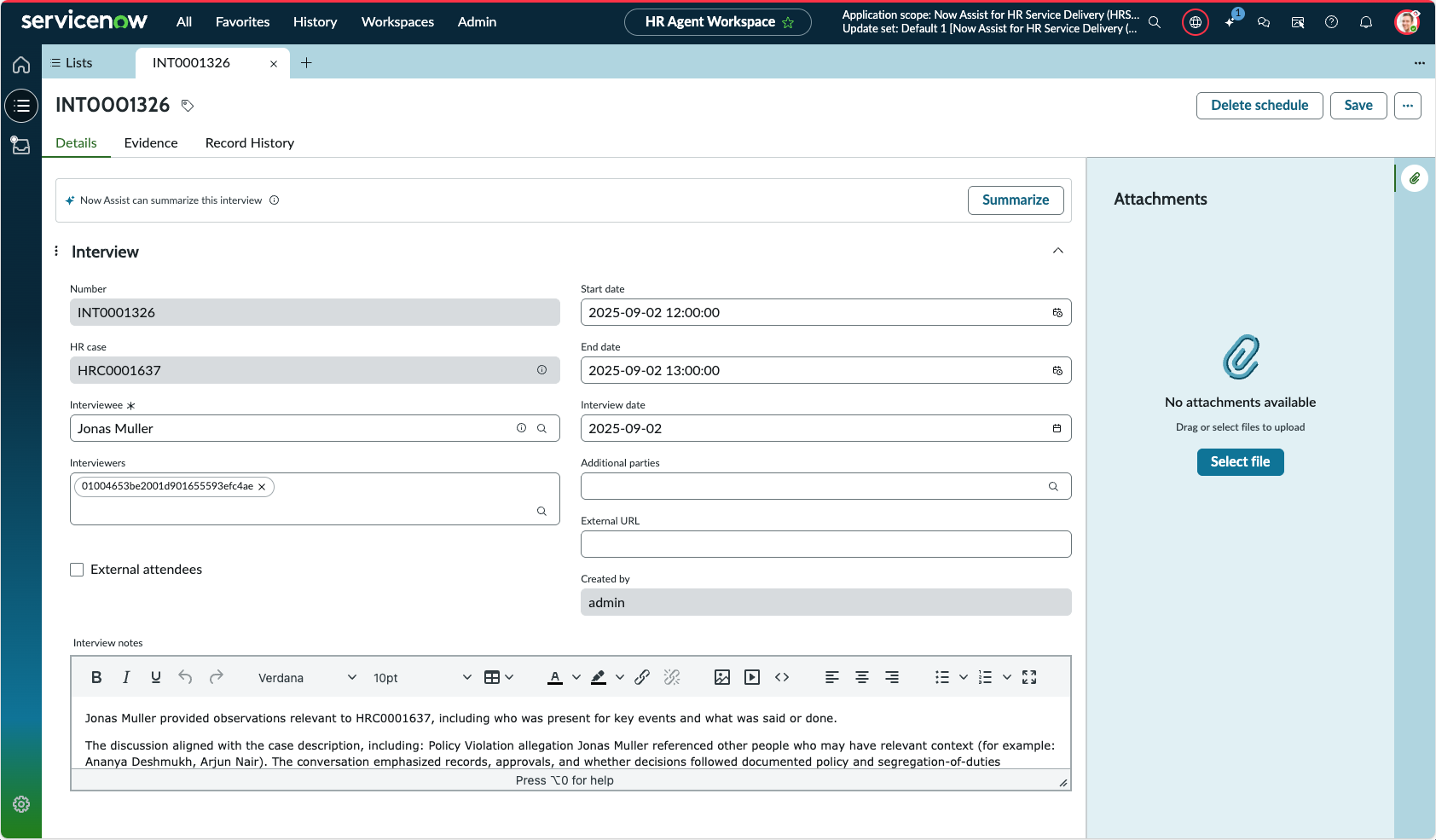
Task: Open the user avatar menu
Action: pyautogui.click(x=1407, y=22)
